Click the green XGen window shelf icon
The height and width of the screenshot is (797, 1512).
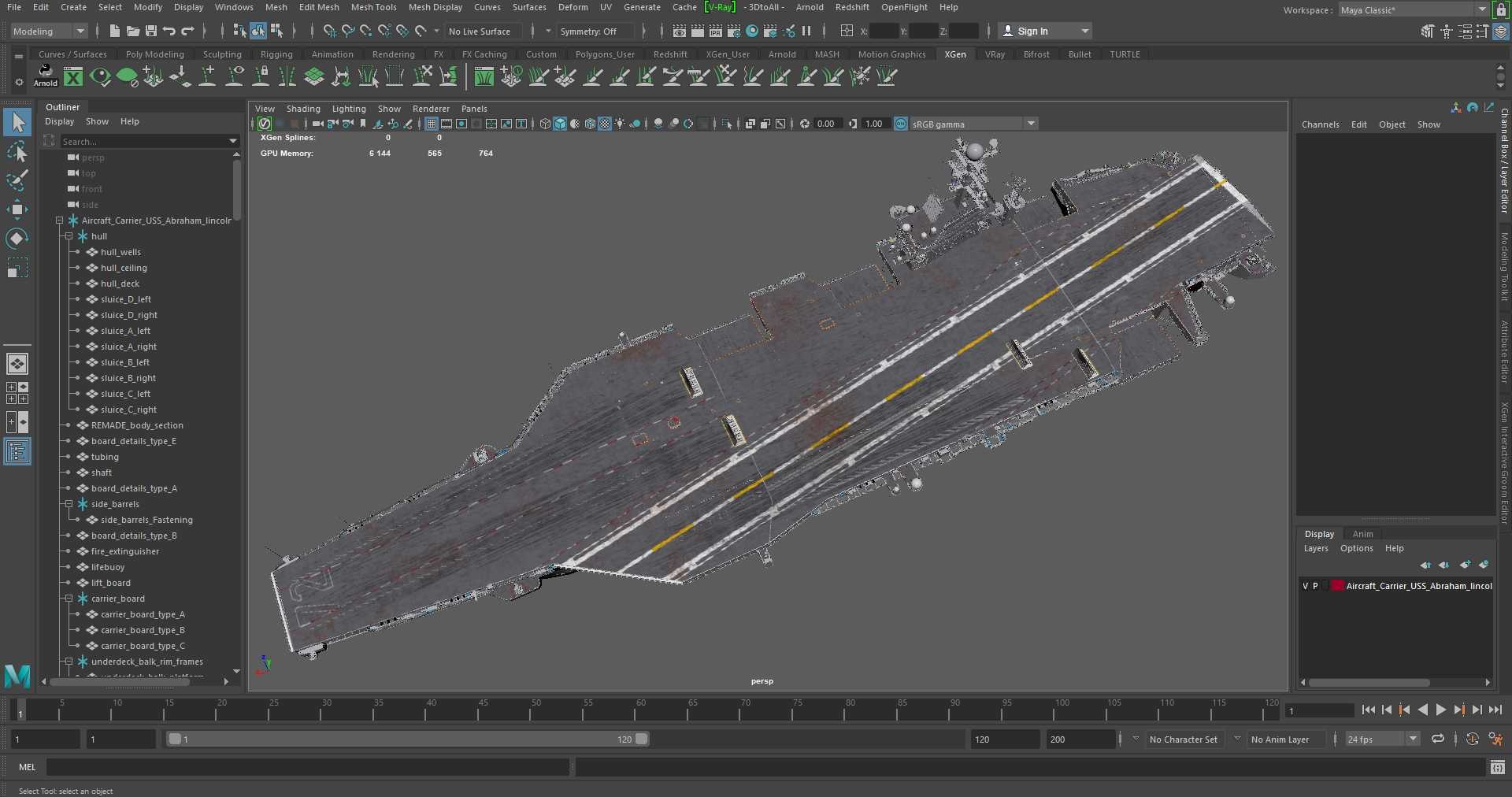(x=73, y=76)
